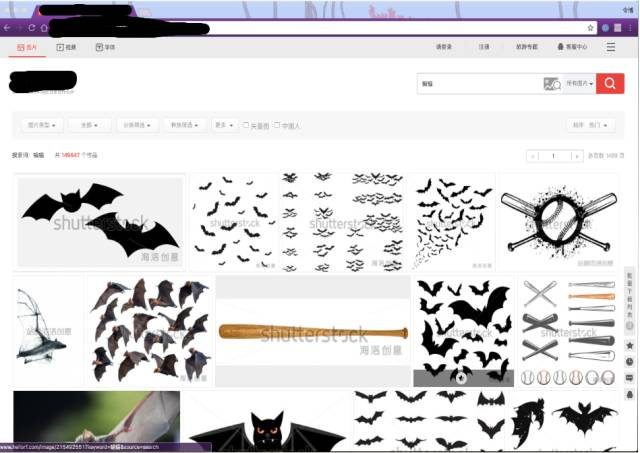Click the red search magnifier button
640x453 pixels.
coord(610,84)
